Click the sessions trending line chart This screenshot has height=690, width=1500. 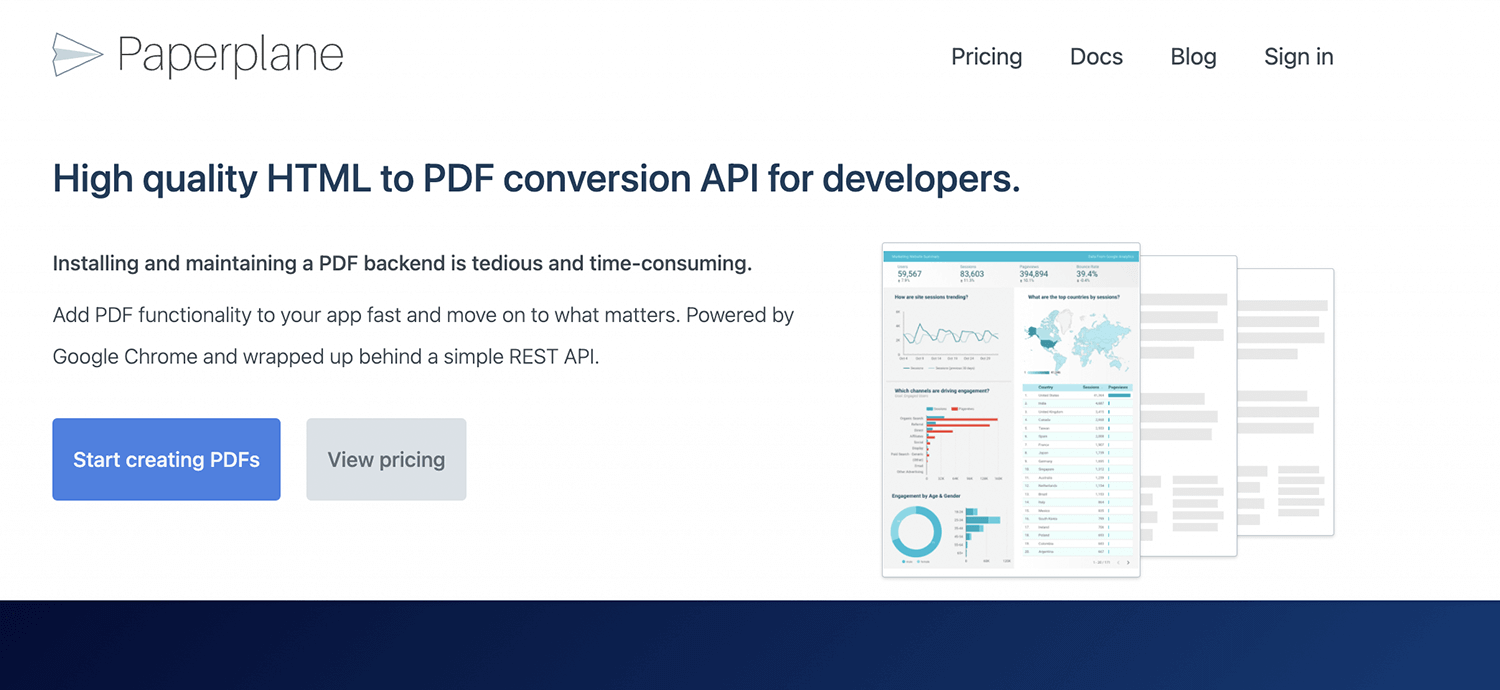tap(949, 334)
